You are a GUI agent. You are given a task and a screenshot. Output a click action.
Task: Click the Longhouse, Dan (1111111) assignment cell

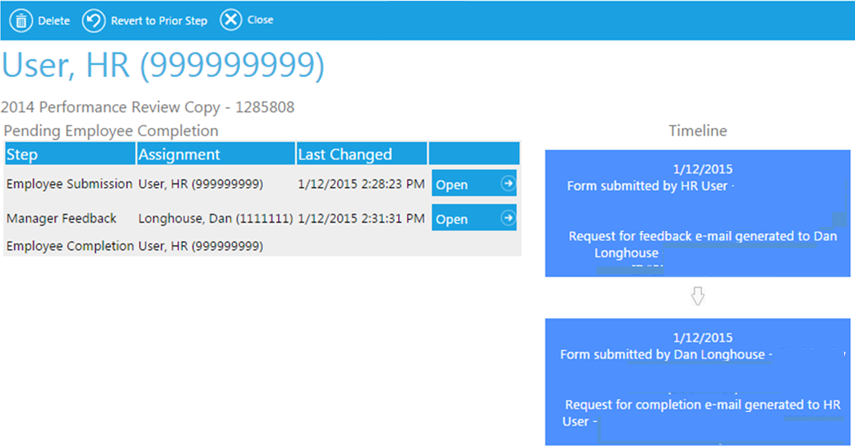215,218
